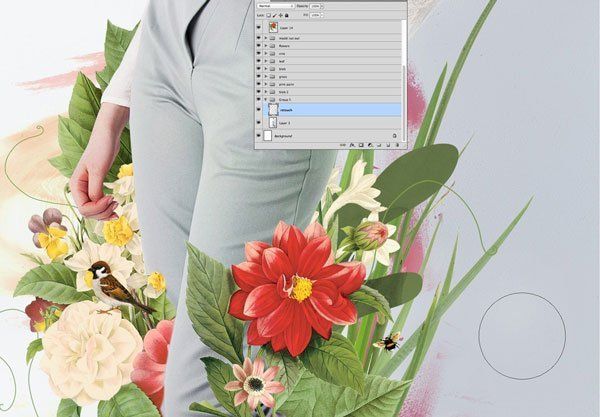Hide the retouch layer
The image size is (600, 417).
pos(259,110)
